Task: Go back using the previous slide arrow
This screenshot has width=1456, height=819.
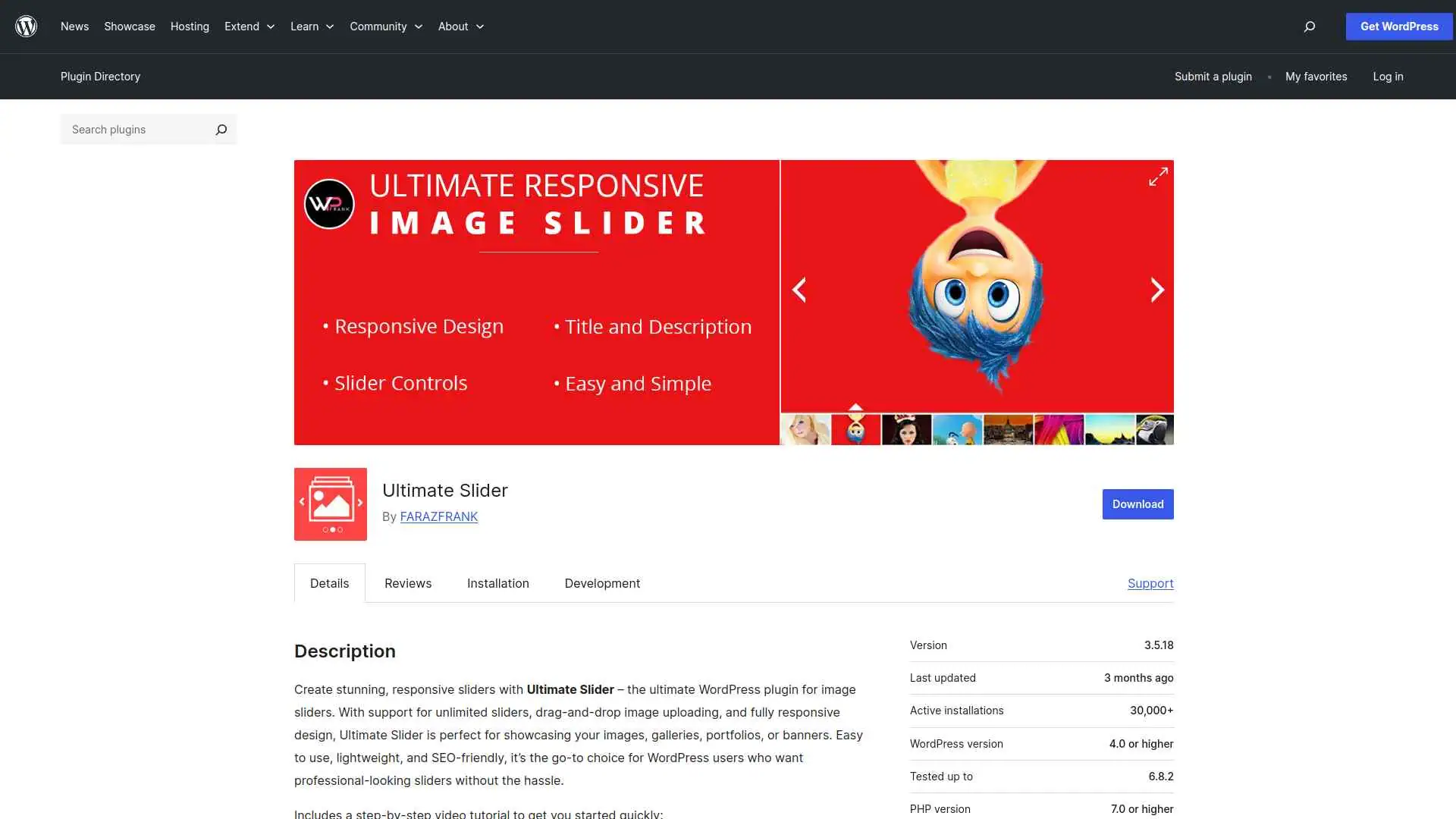Action: click(799, 290)
